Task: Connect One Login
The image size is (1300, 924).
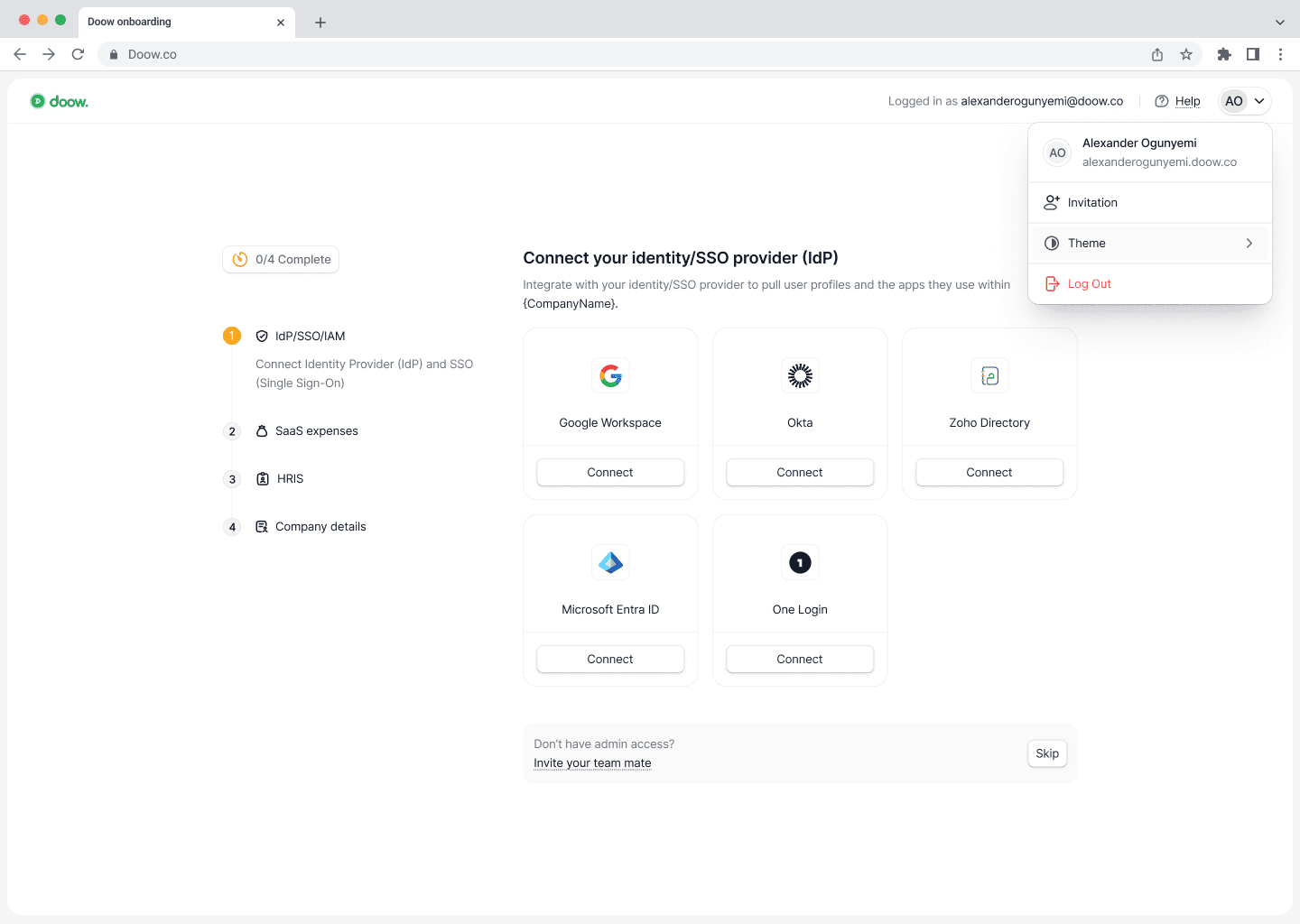Action: point(800,659)
